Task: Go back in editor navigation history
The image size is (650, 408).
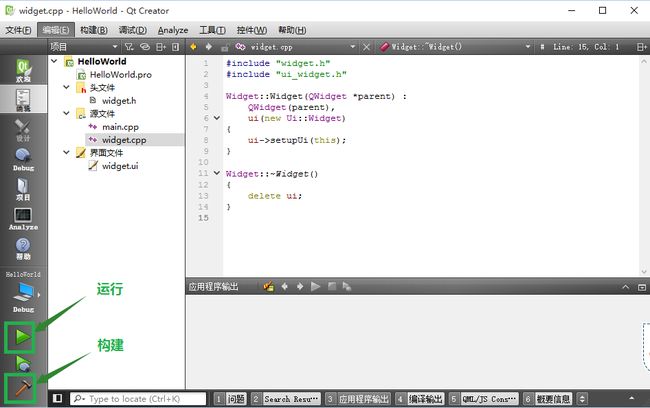Action: tap(193, 47)
